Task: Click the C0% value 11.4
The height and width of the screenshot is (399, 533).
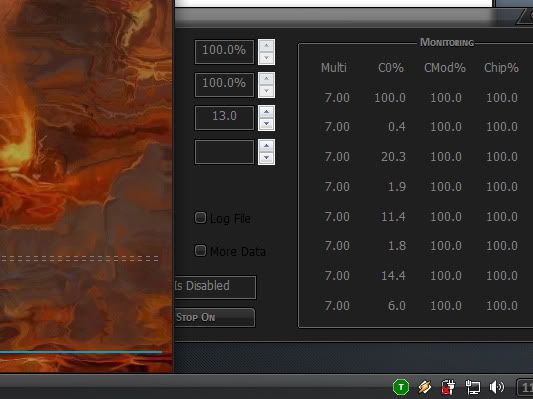Action: point(393,216)
